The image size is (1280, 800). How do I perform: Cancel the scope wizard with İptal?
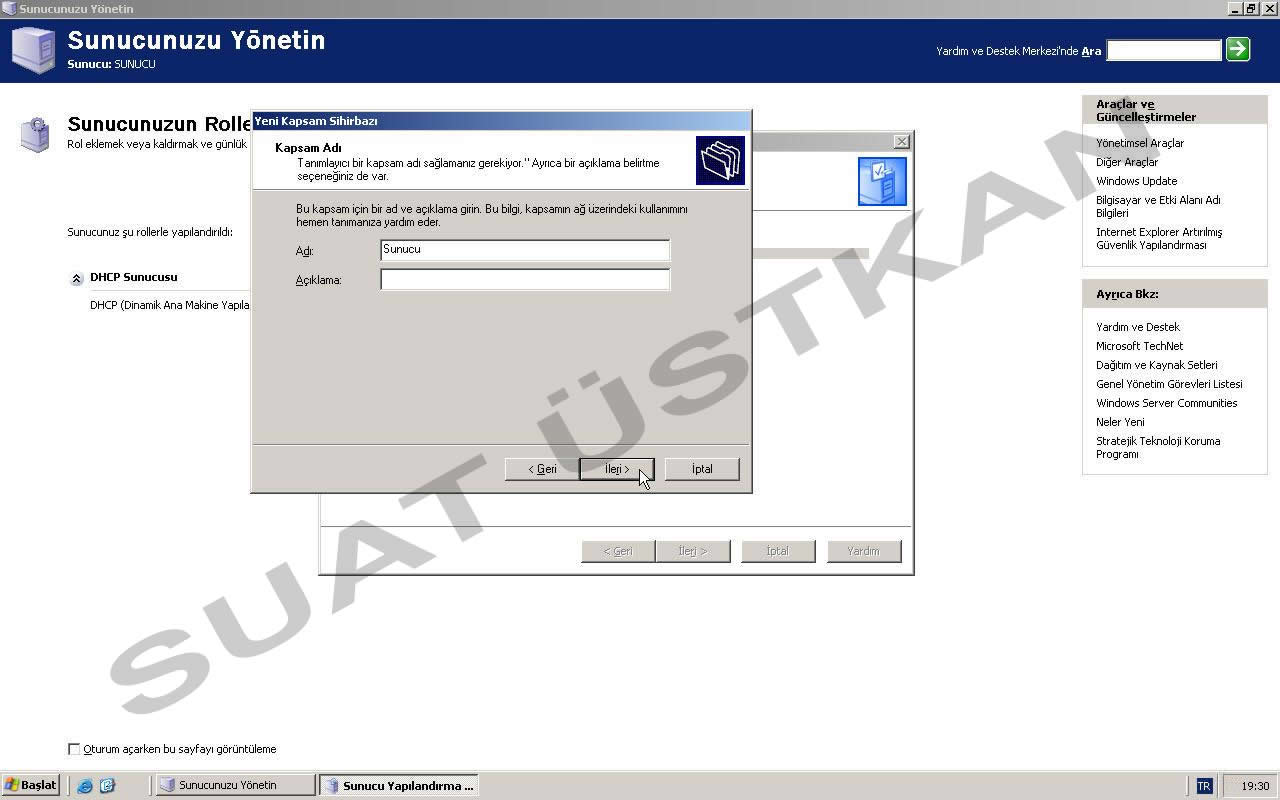click(x=702, y=469)
